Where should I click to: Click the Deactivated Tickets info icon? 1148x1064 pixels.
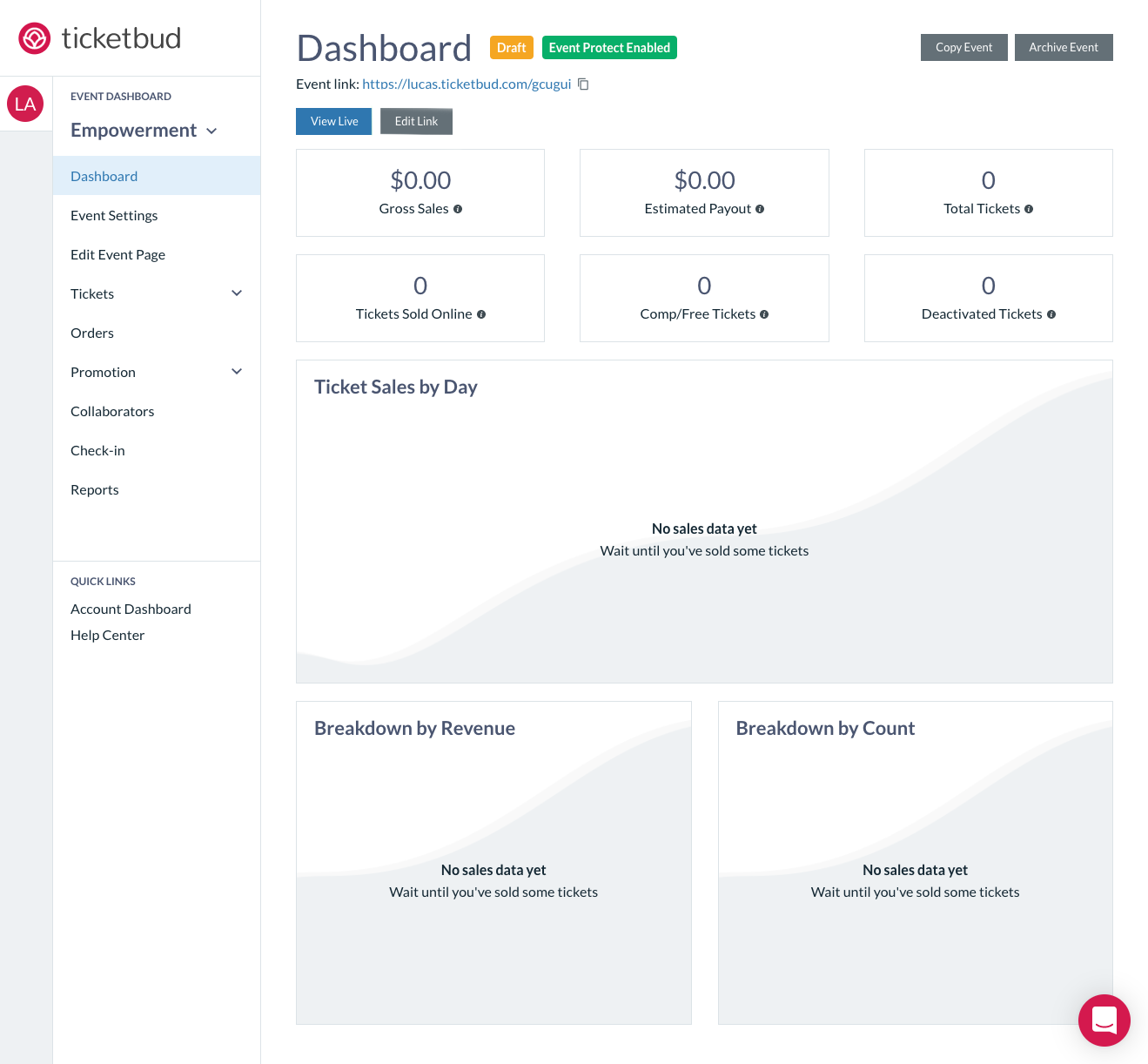[x=1051, y=314]
